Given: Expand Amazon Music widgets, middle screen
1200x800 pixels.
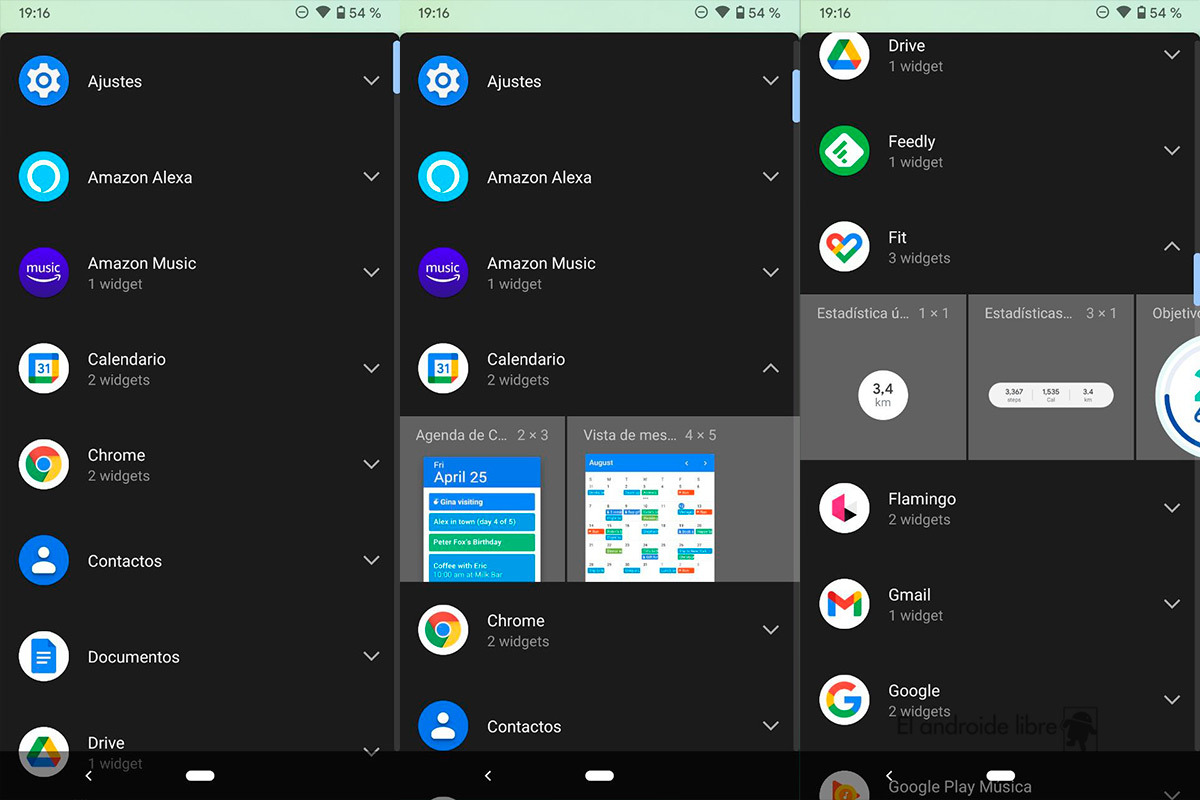Looking at the screenshot, I should point(770,273).
